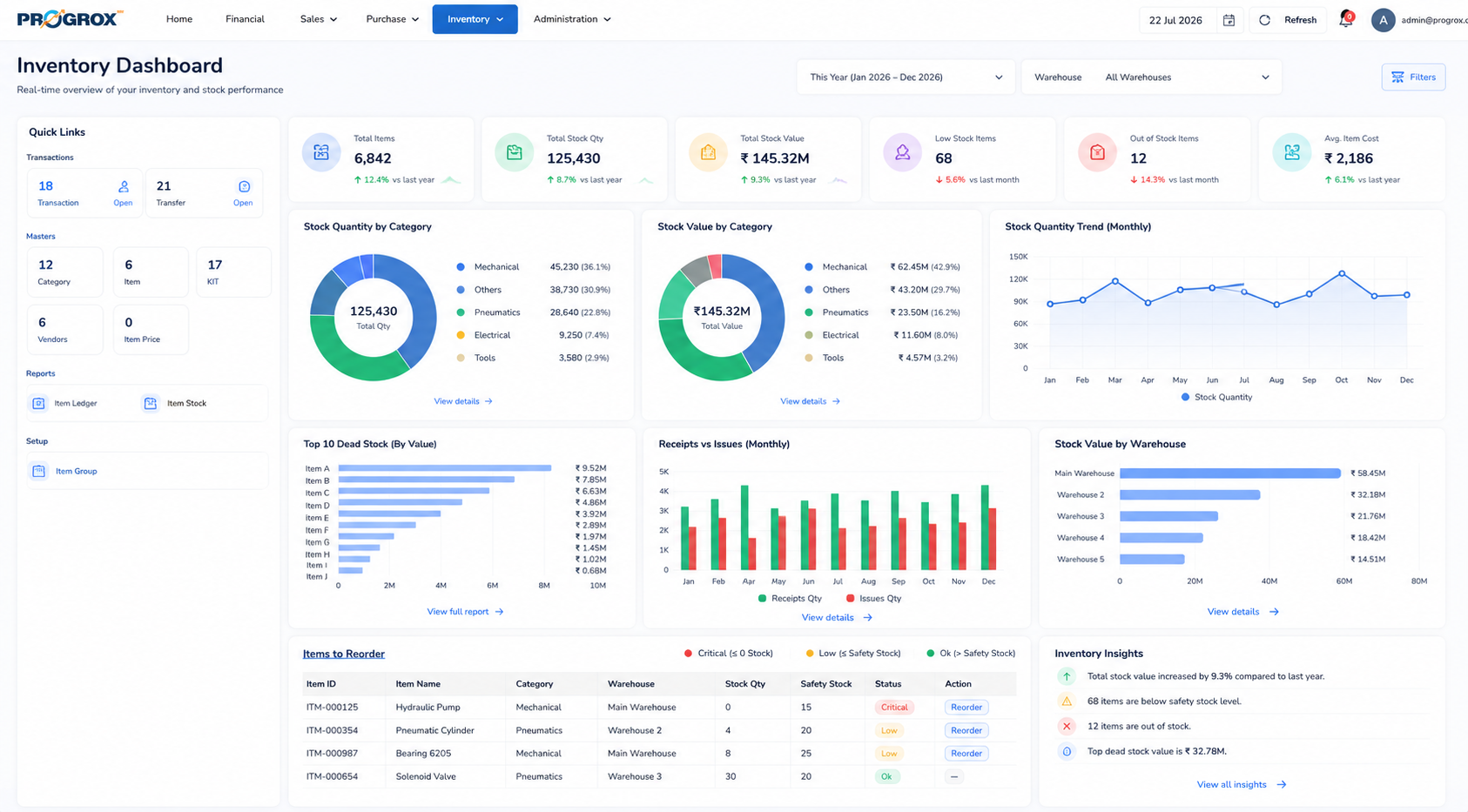Open the 17 KIT master card
The height and width of the screenshot is (812, 1468).
[233, 272]
